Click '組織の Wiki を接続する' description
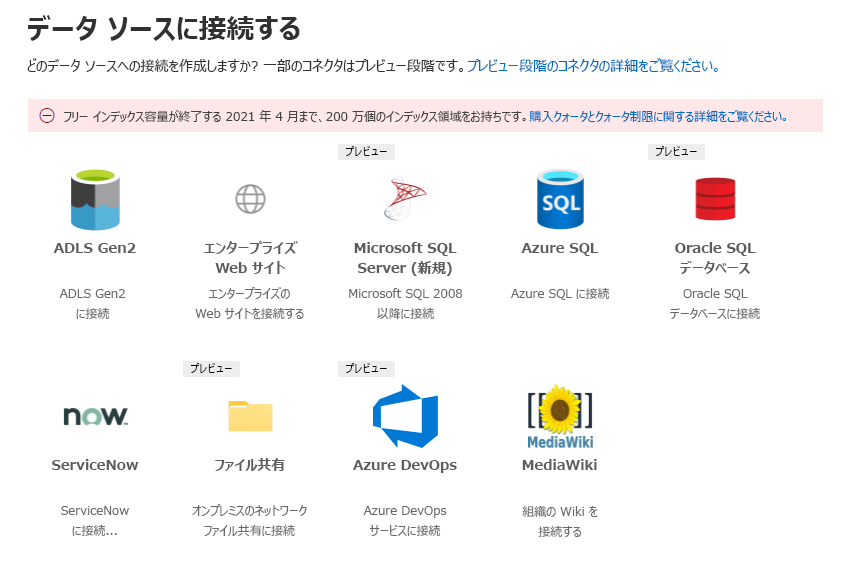847x562 pixels. click(x=560, y=521)
